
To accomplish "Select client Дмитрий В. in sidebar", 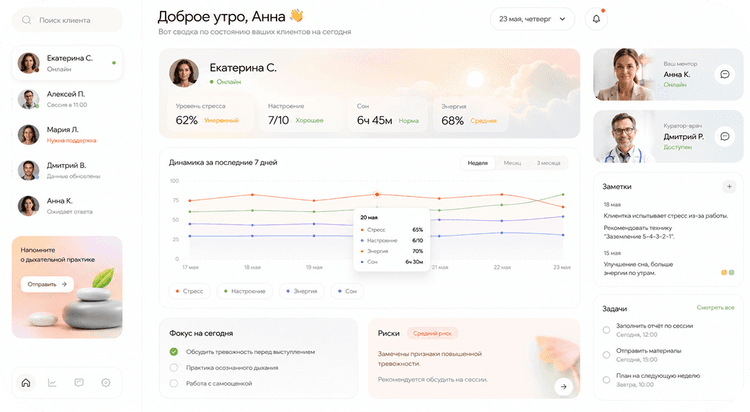I will point(67,170).
